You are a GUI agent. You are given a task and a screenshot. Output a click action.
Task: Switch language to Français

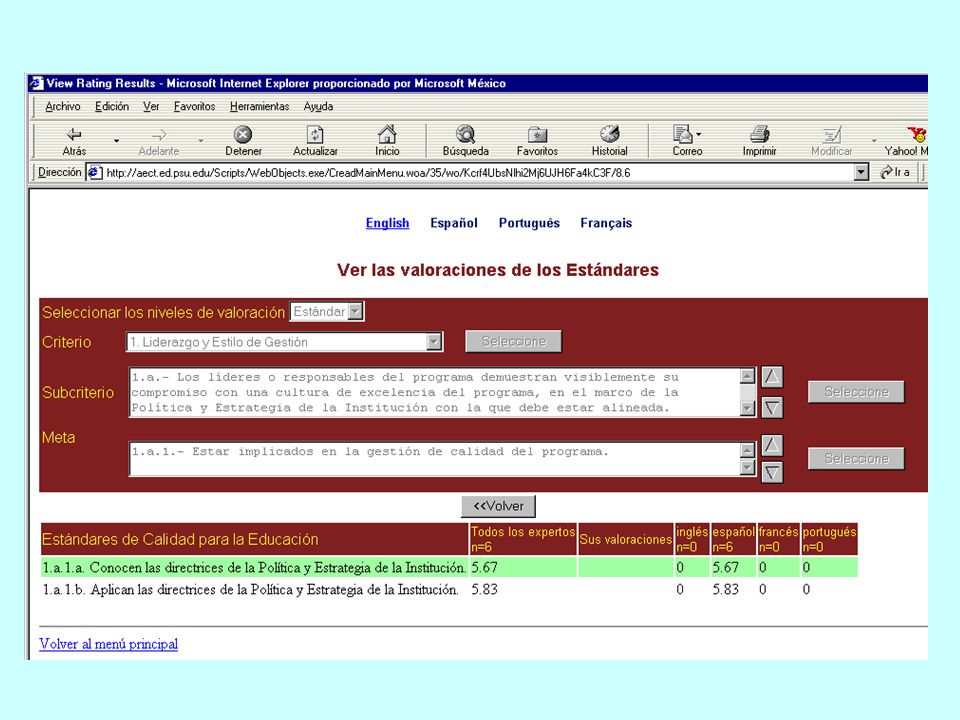click(606, 223)
